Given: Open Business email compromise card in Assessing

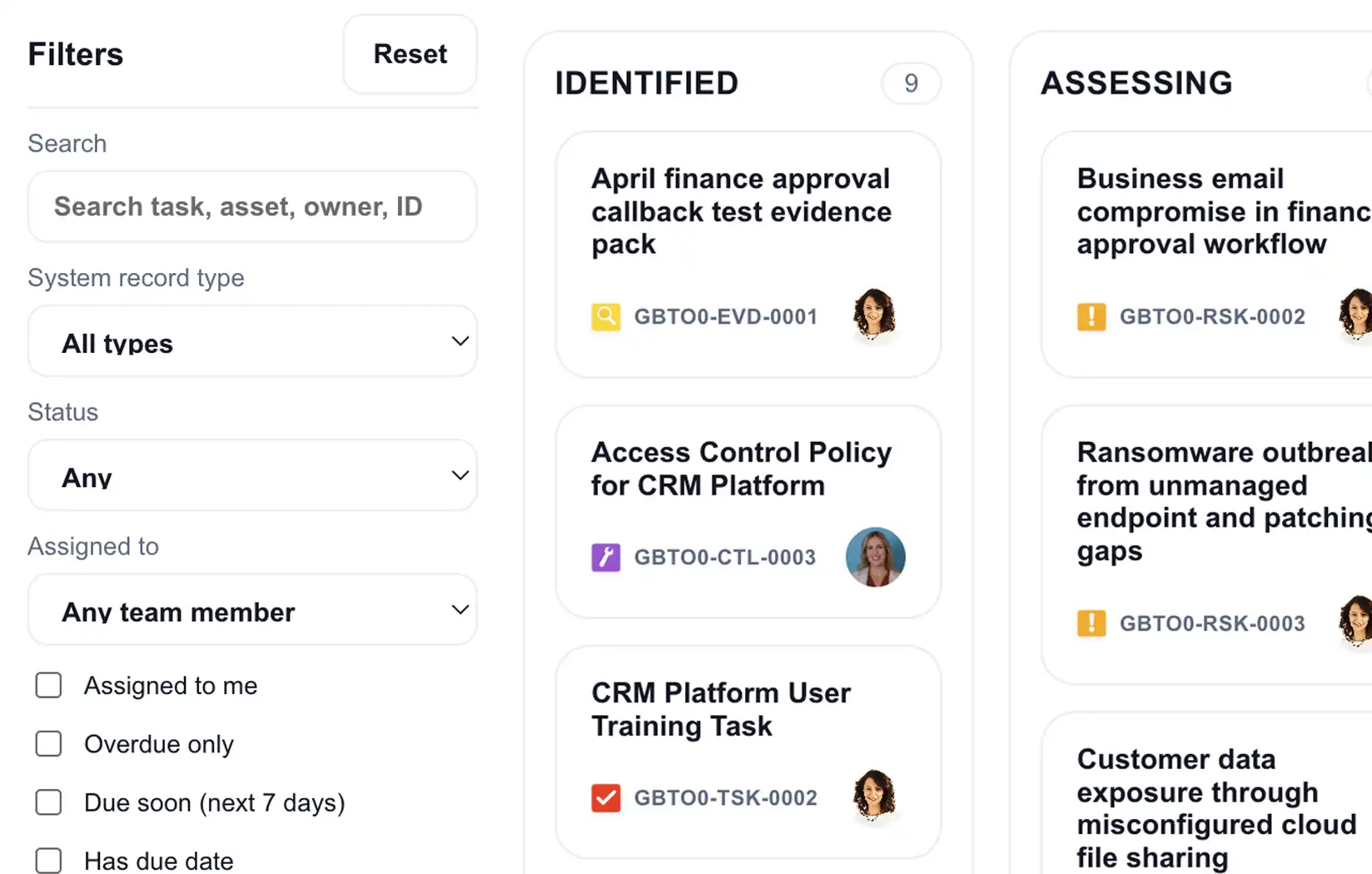Looking at the screenshot, I should [x=1206, y=255].
